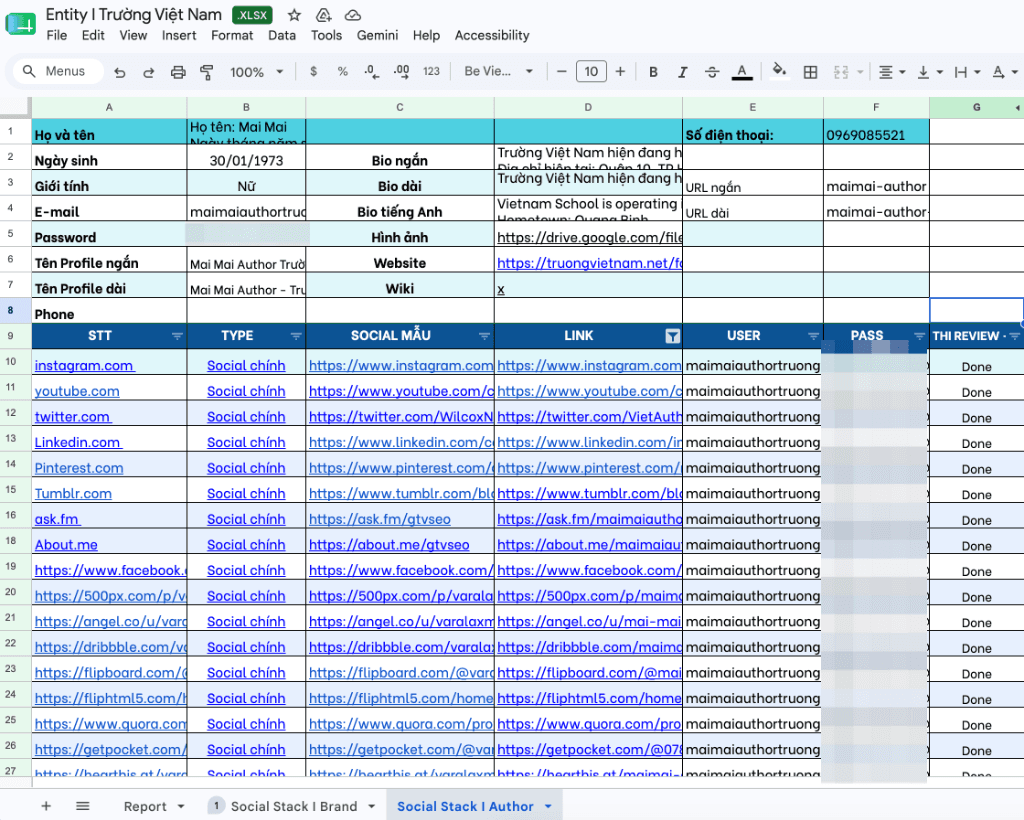Open the STT column filter
1024x820 pixels.
click(x=177, y=336)
